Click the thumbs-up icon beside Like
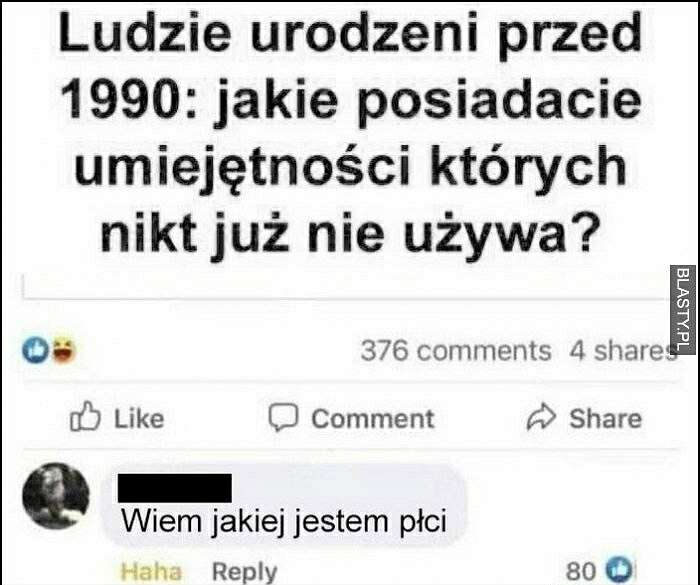 pyautogui.click(x=85, y=416)
